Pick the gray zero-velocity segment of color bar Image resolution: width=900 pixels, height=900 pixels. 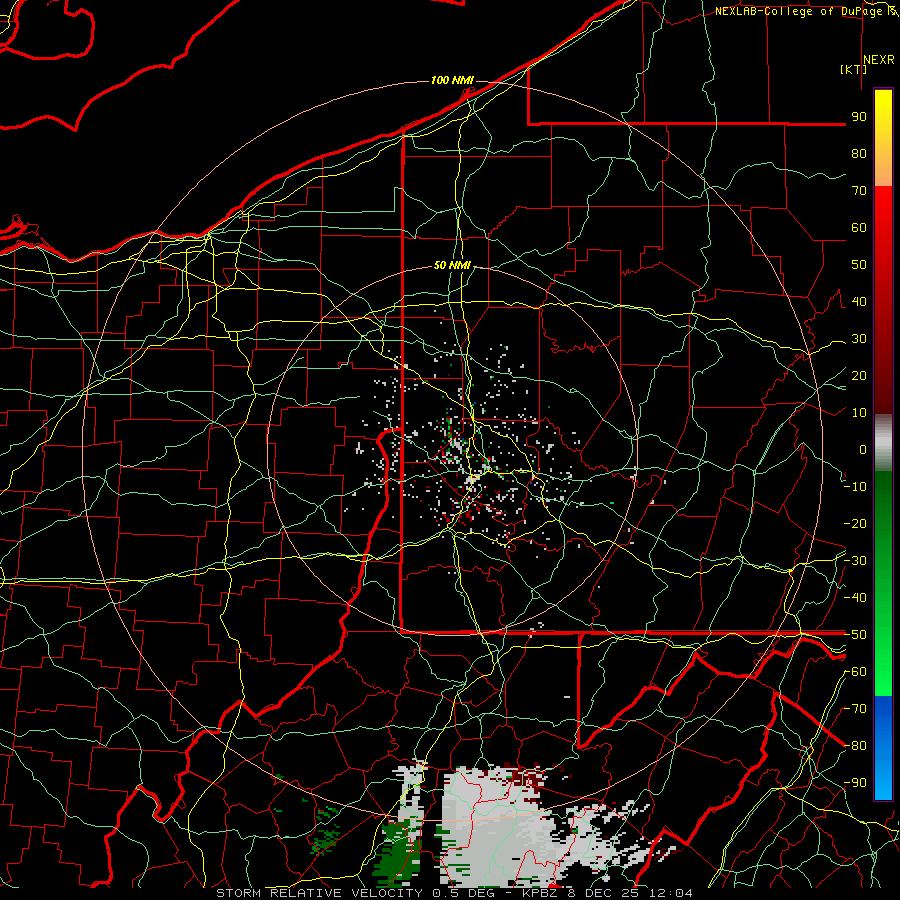(x=883, y=443)
